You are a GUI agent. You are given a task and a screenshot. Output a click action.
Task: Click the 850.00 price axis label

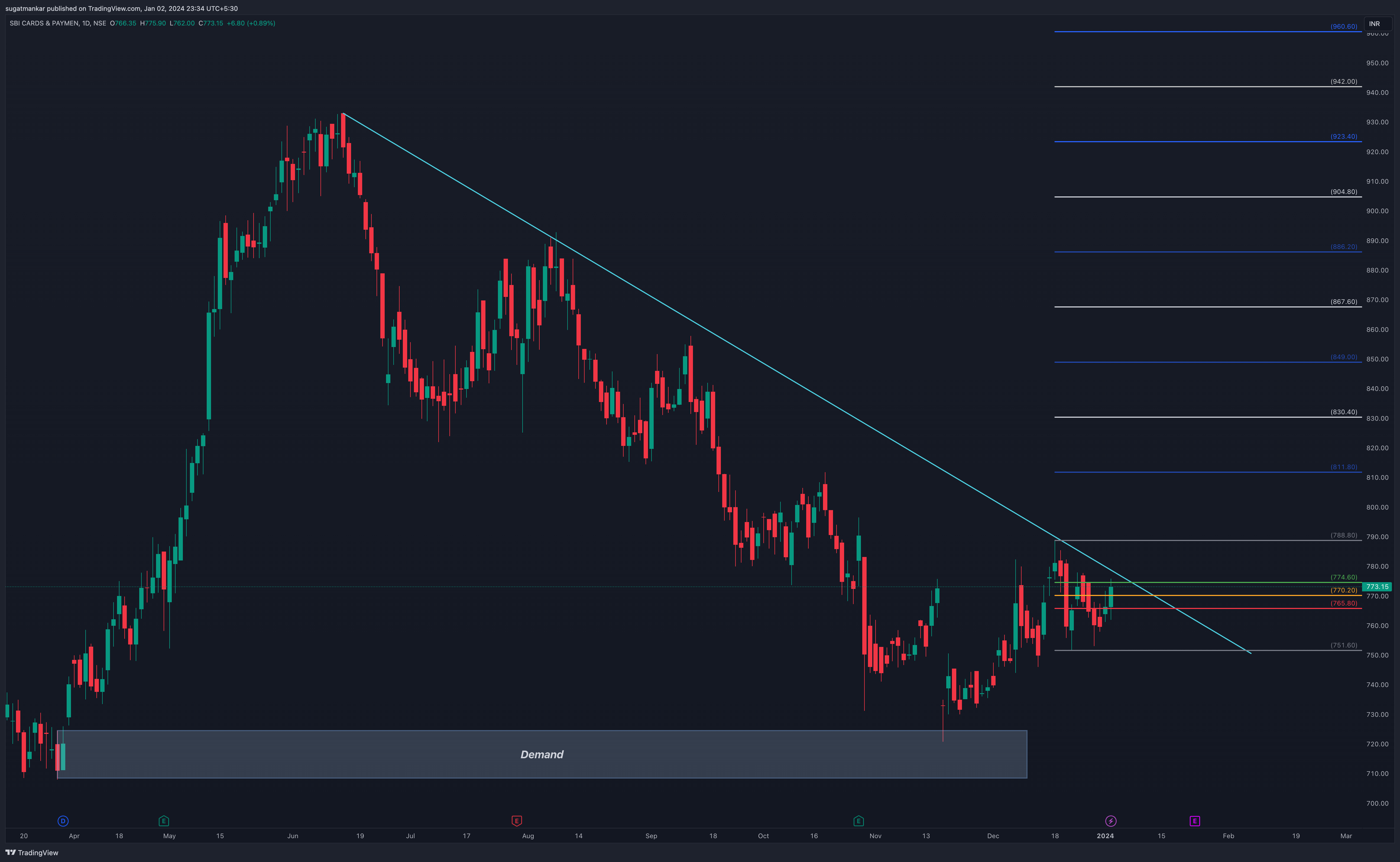click(1377, 359)
